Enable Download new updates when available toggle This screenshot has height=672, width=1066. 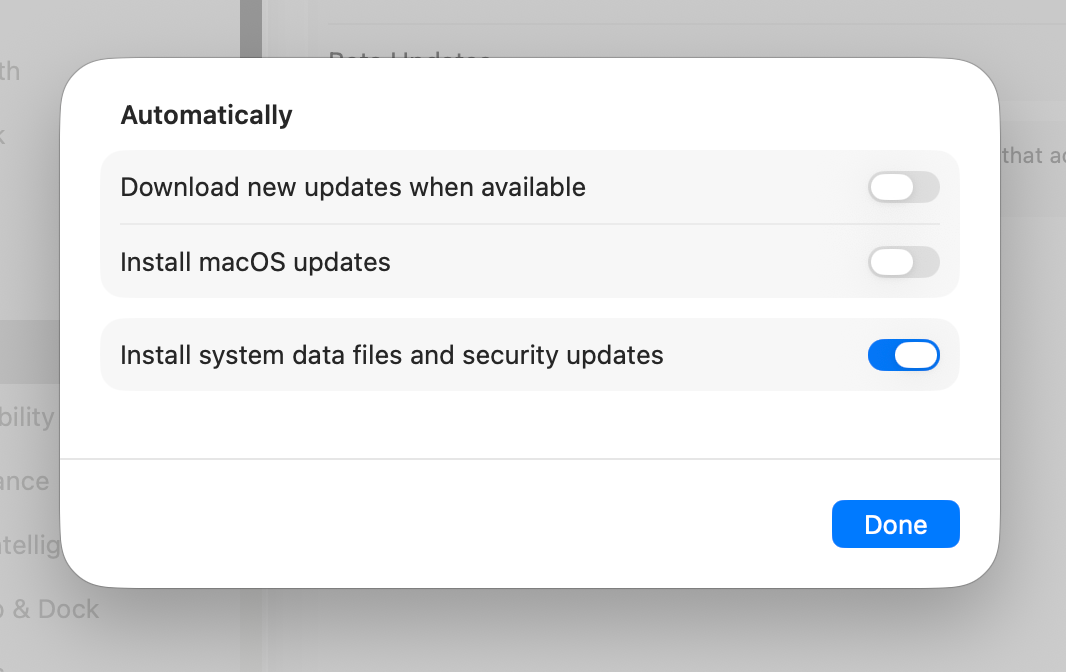tap(903, 187)
